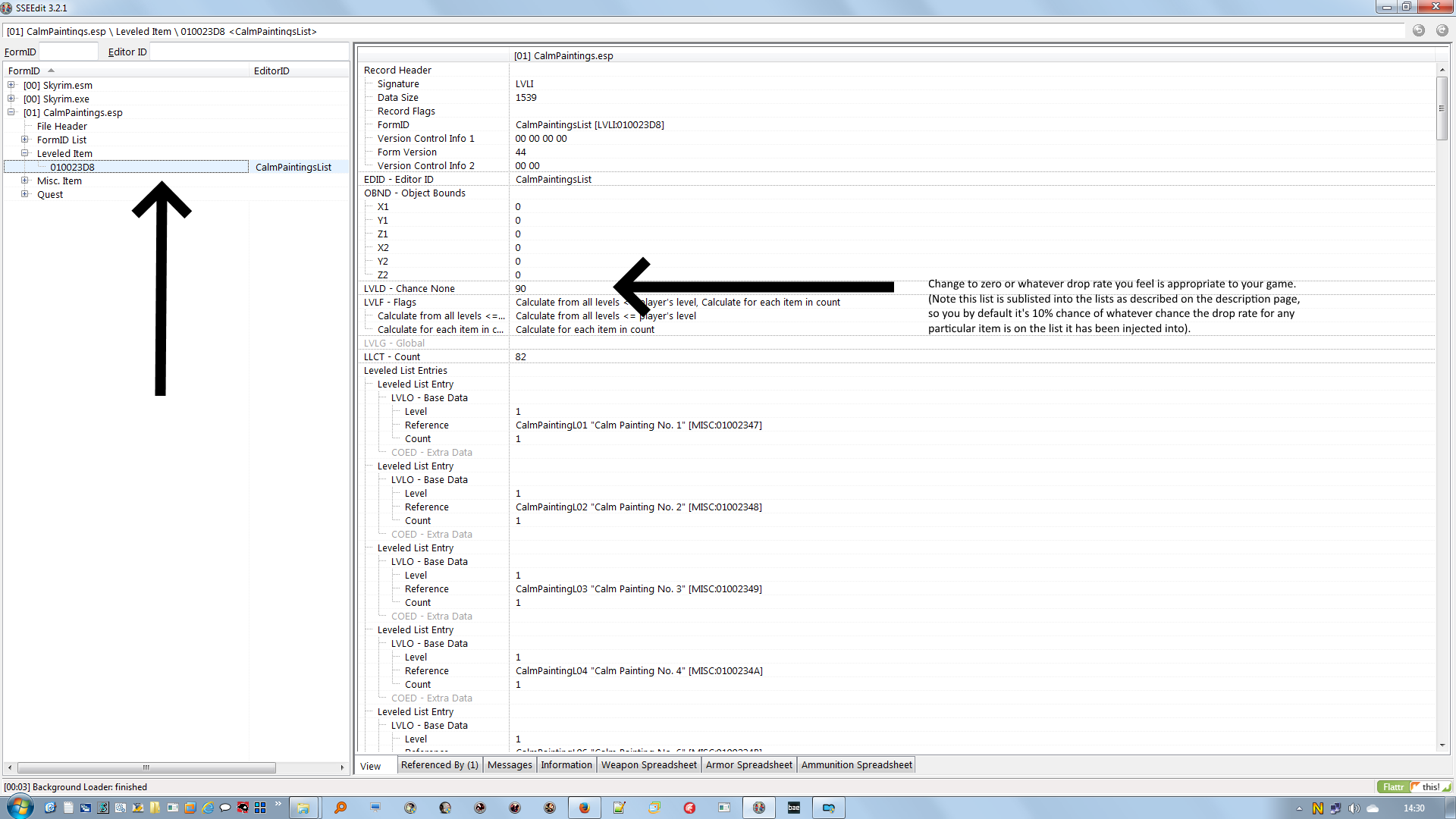The width and height of the screenshot is (1456, 819).
Task: Click the network computers tray icon
Action: point(1335,808)
